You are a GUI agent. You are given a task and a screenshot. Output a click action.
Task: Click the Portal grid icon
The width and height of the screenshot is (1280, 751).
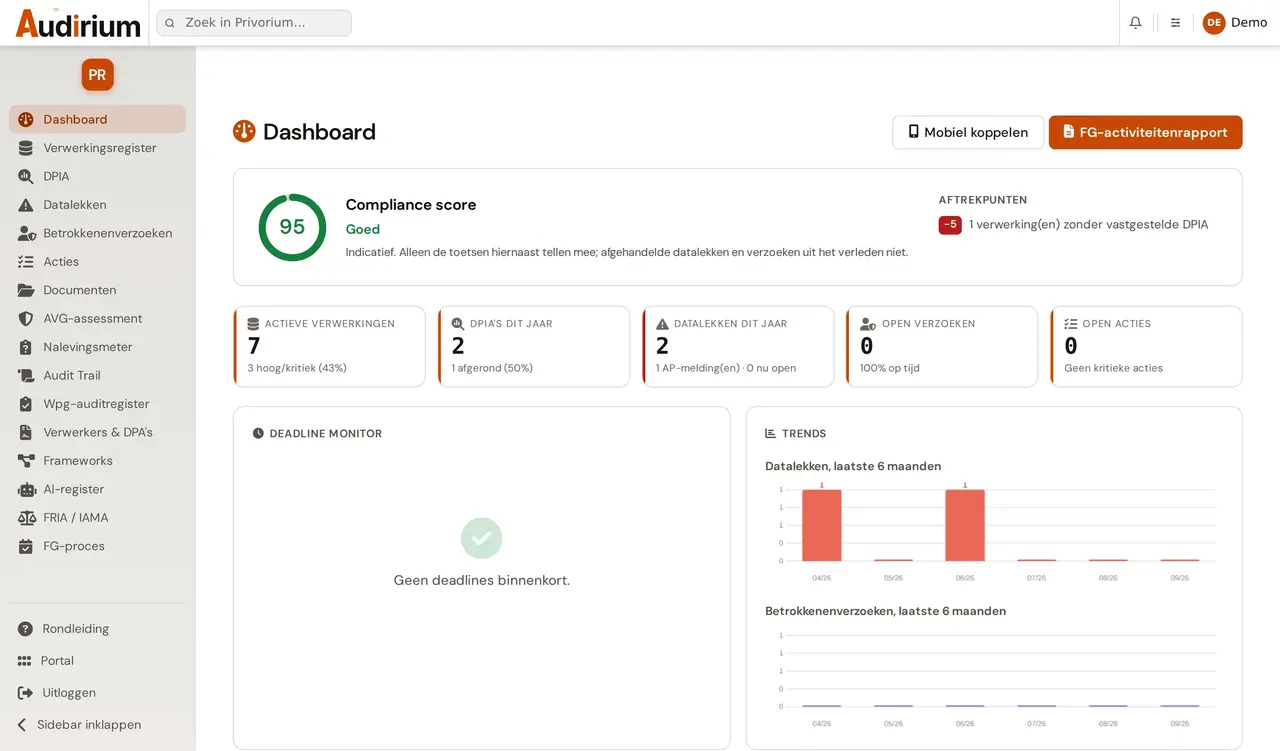(25, 661)
